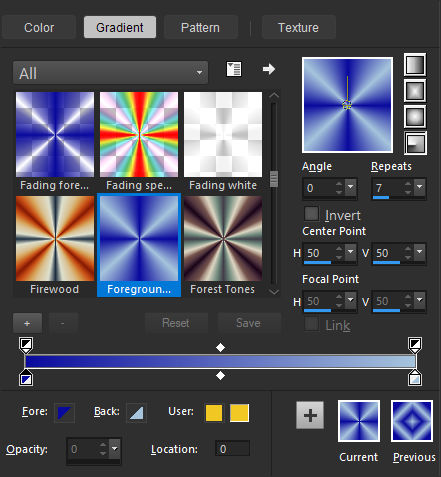
Task: Enable the Invert checkbox
Action: pos(312,214)
